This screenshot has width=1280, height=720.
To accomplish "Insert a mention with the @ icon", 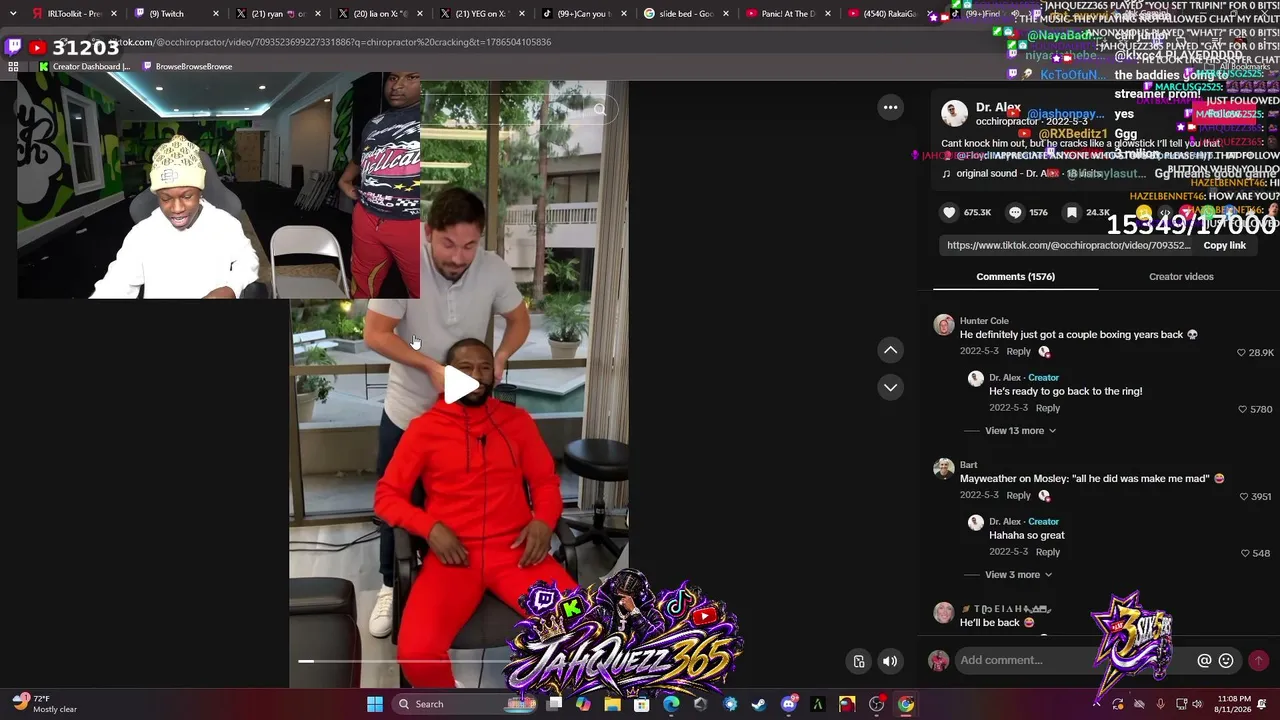I will coord(1205,660).
